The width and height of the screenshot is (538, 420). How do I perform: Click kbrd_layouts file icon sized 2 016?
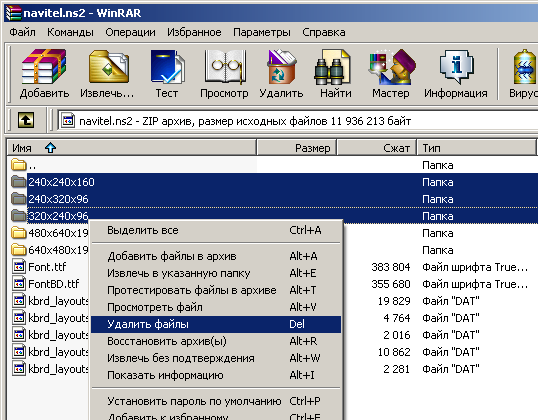point(19,335)
